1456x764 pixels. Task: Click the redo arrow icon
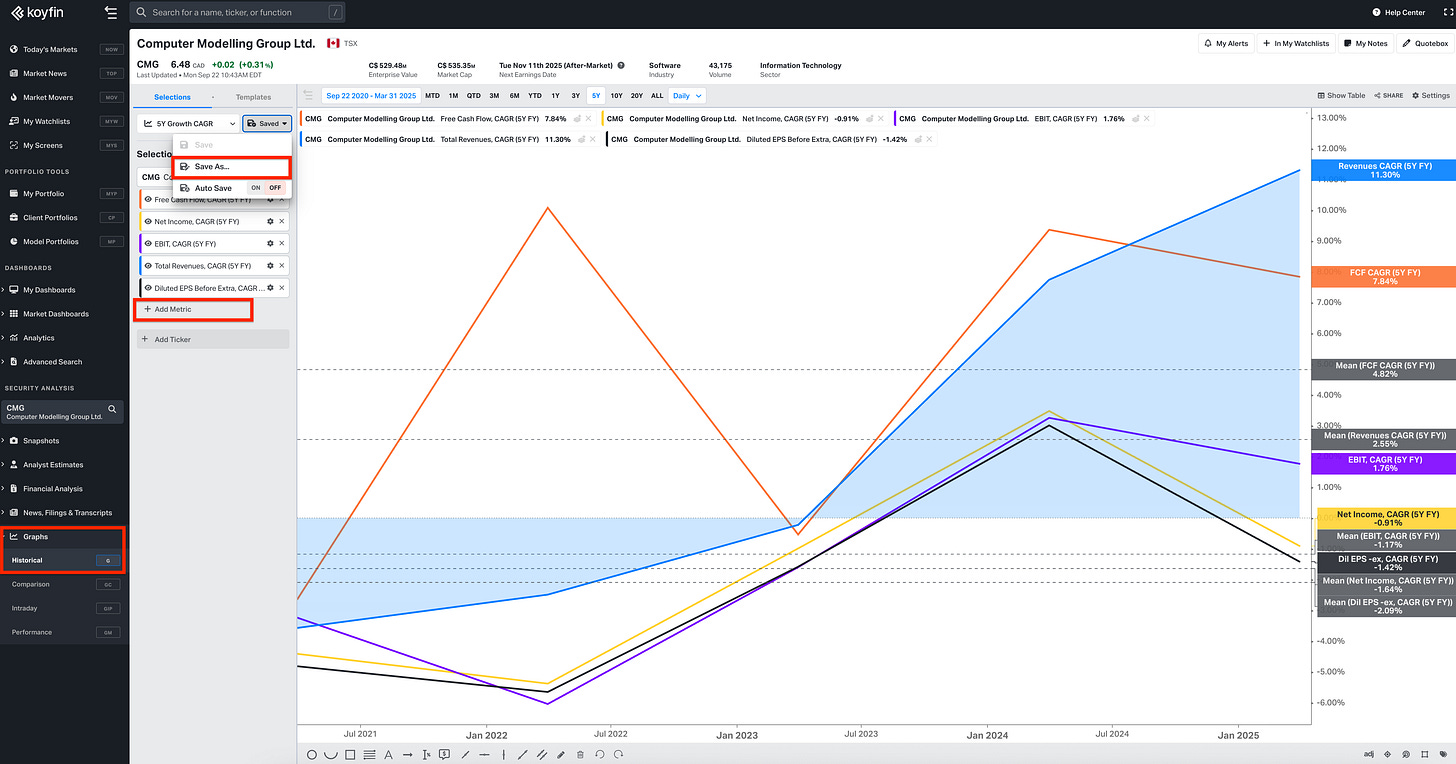coord(619,754)
